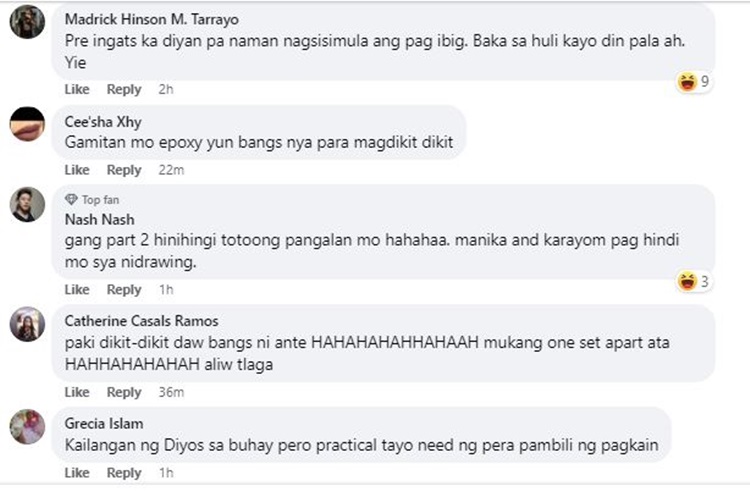The width and height of the screenshot is (750, 491).
Task: Open the Nash Nash name link
Action: pyautogui.click(x=99, y=219)
